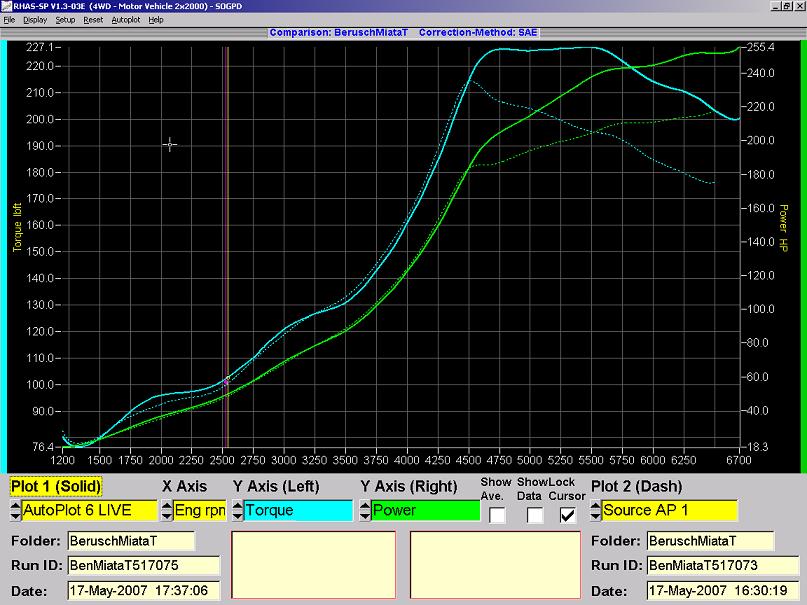Click Run ID field BenMiataT517073
Image resolution: width=807 pixels, height=605 pixels.
(x=723, y=565)
